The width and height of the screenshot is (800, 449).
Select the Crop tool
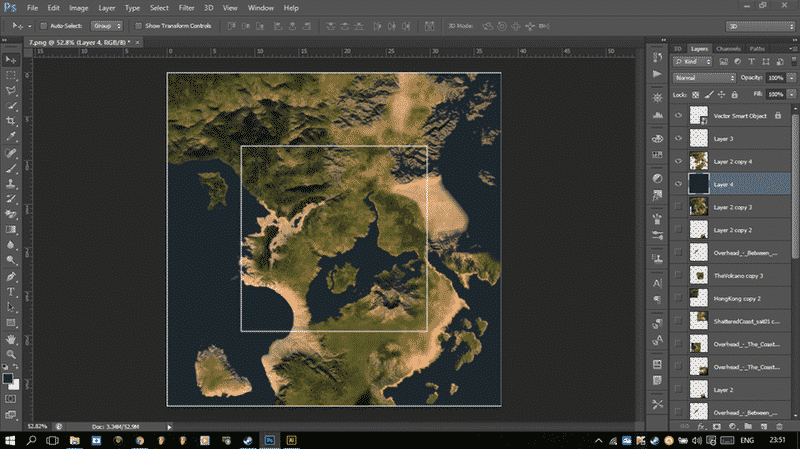click(11, 120)
